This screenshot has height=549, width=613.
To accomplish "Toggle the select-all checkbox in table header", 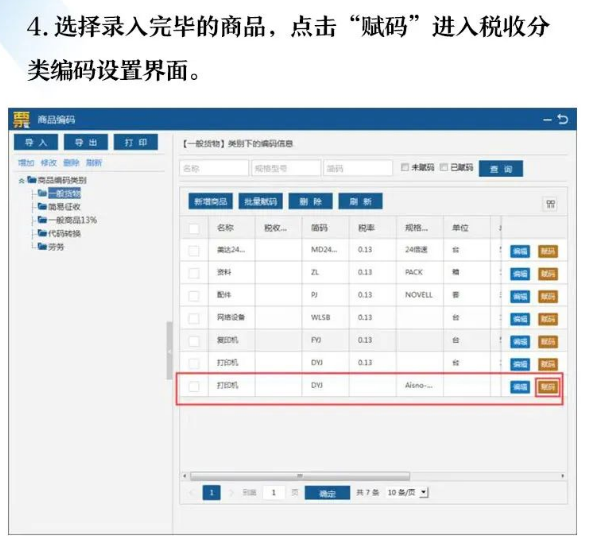I will 194,228.
